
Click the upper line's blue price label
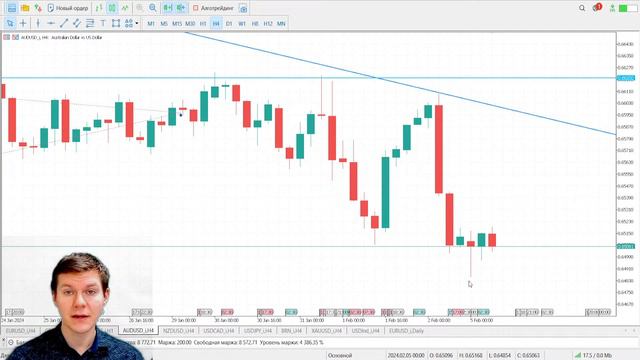(626, 78)
